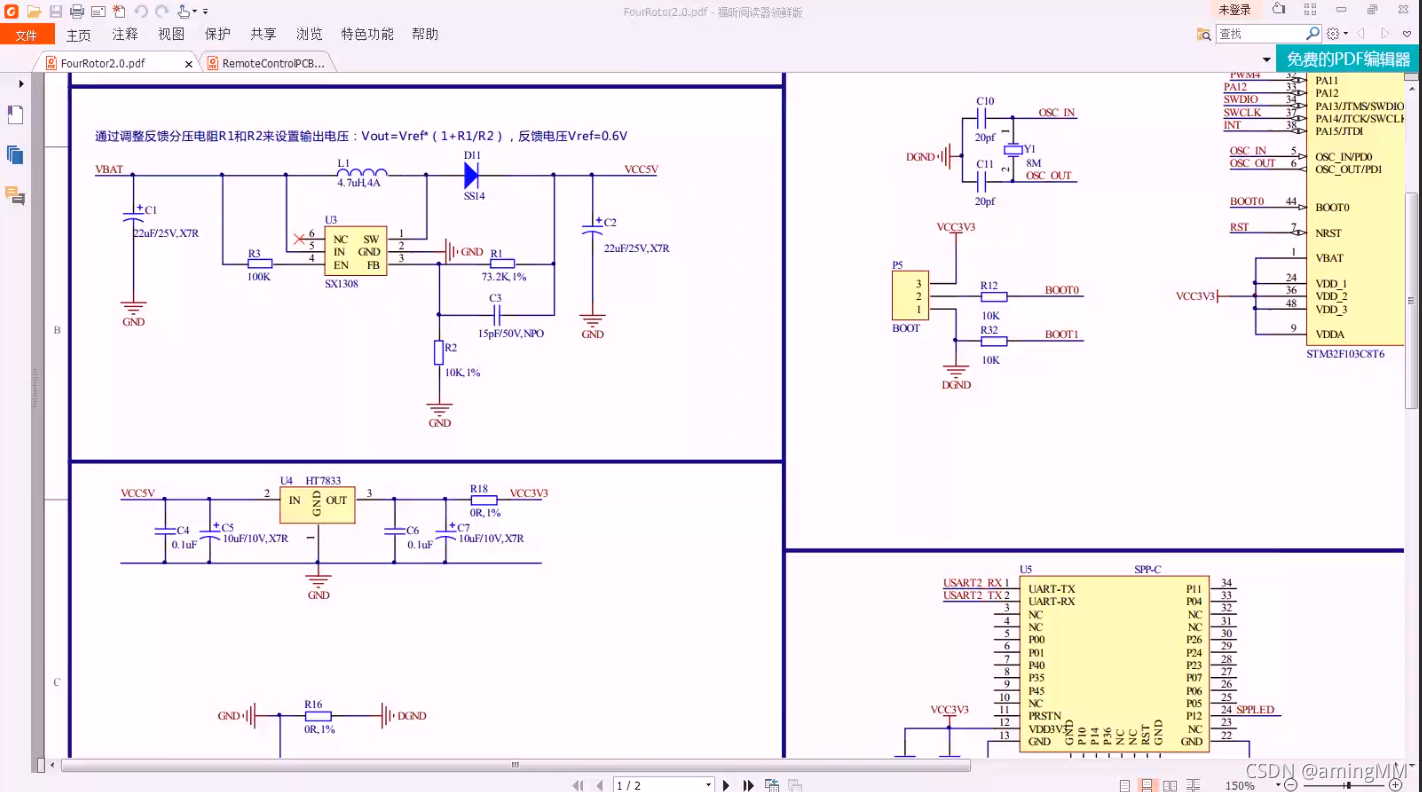The height and width of the screenshot is (792, 1422).
Task: Open file with the folder icon
Action: [33, 11]
